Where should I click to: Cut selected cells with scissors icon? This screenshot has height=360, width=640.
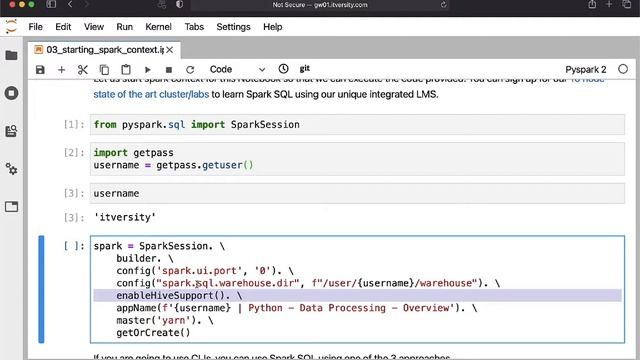82,70
